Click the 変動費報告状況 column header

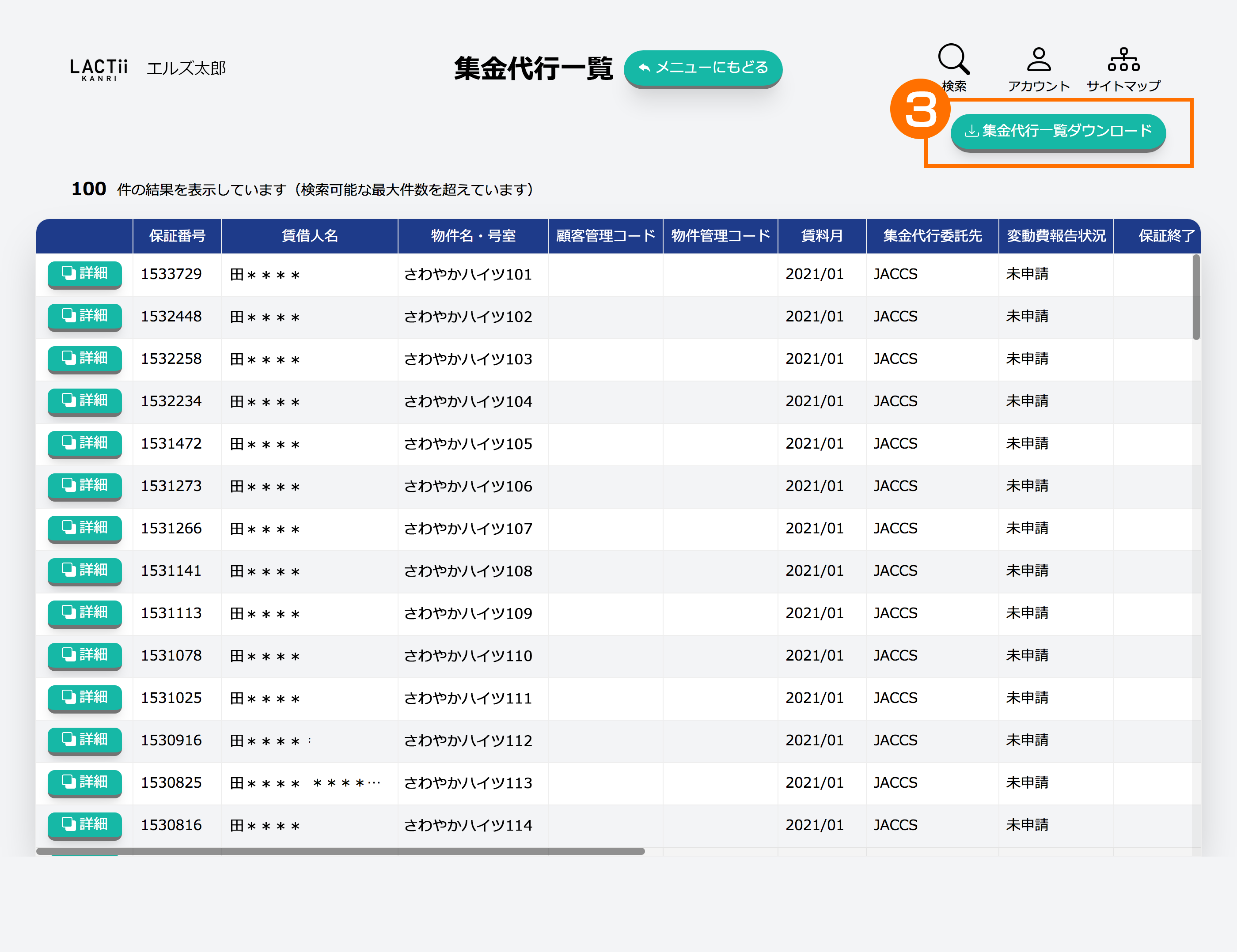(1056, 236)
